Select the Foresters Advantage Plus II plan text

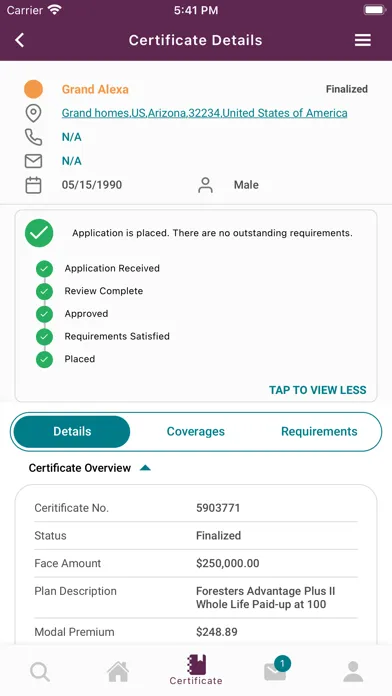pyautogui.click(x=265, y=597)
